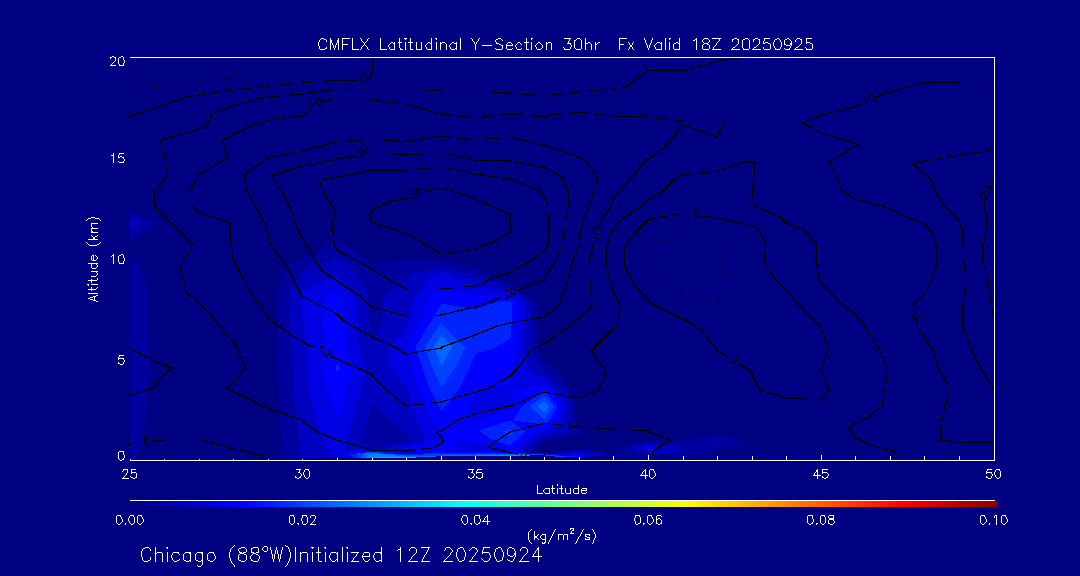Click latitude axis tick label 35
The image size is (1080, 576).
coord(475,474)
